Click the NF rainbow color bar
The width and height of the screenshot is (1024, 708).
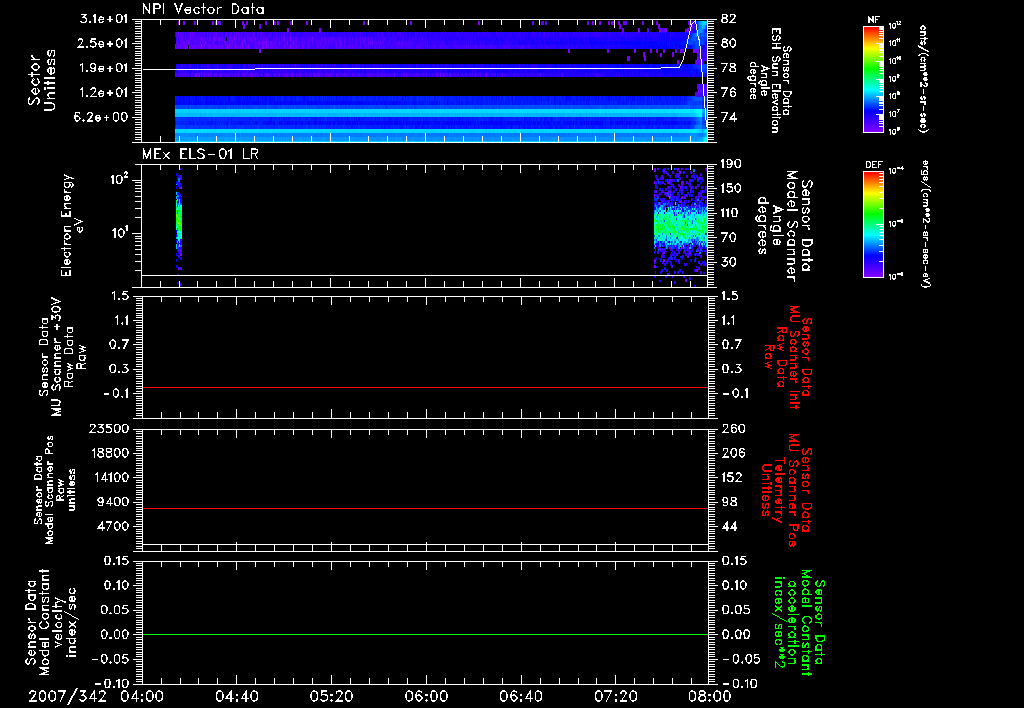pos(874,79)
